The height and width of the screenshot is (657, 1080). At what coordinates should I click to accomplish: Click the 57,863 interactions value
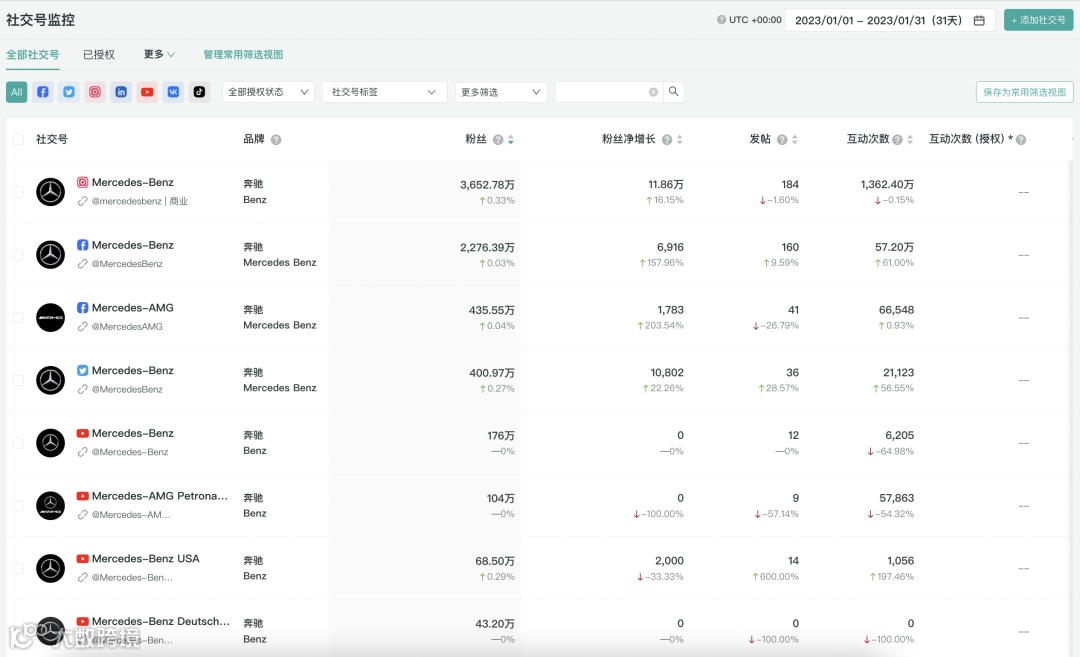tap(897, 498)
